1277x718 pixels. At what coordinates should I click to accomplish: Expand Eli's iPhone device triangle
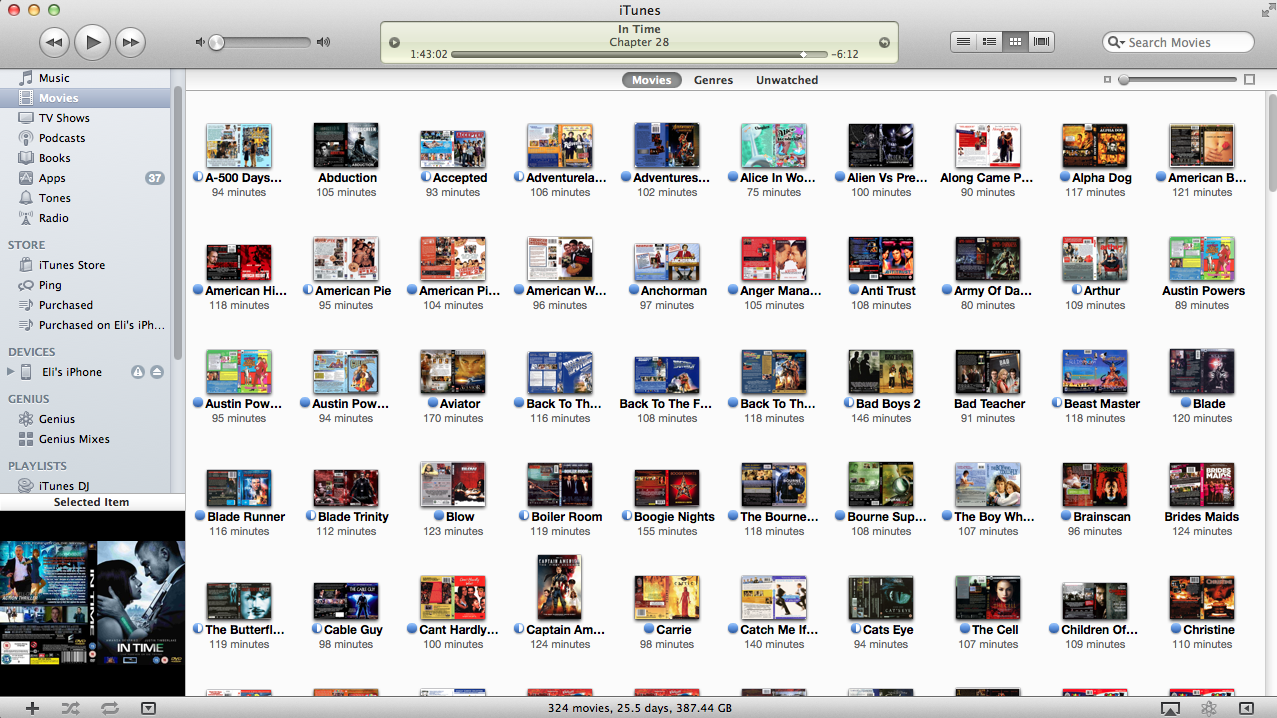[10, 372]
